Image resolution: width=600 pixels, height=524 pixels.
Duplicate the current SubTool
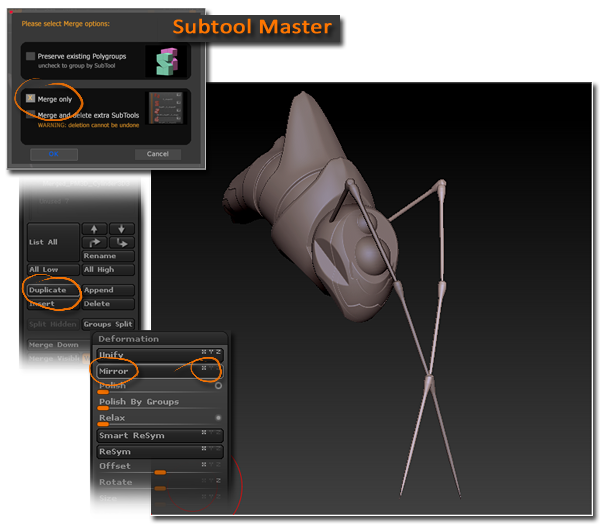click(53, 290)
